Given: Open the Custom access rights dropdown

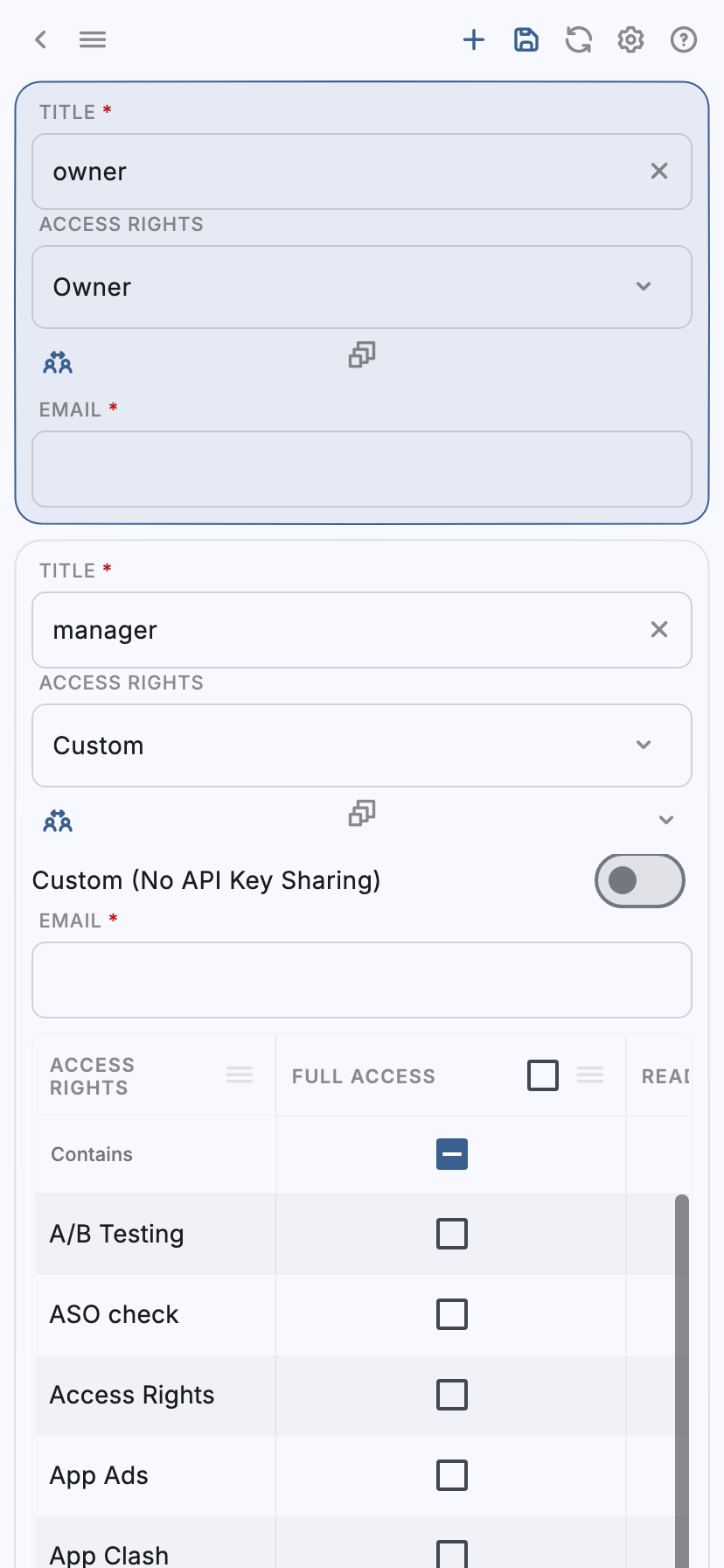Looking at the screenshot, I should [x=362, y=745].
